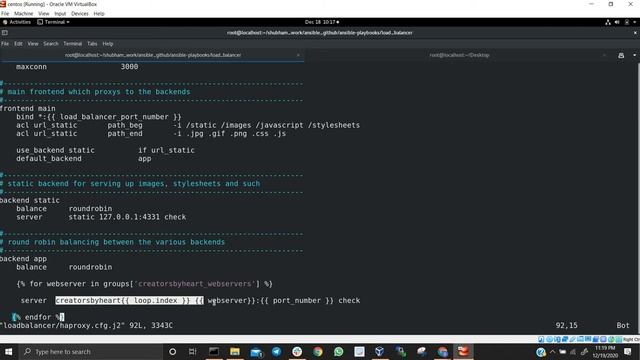Open the VirtualBox Manager taskbar icon
This screenshot has width=640, height=360.
click(380, 352)
